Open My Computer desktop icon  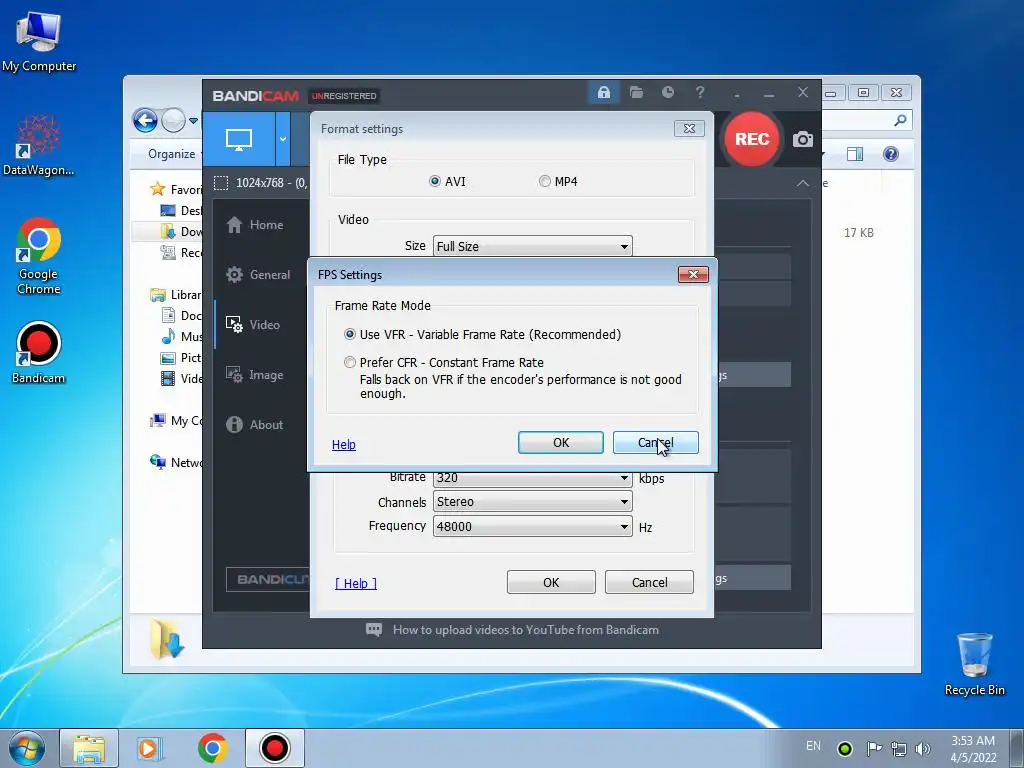[x=39, y=41]
